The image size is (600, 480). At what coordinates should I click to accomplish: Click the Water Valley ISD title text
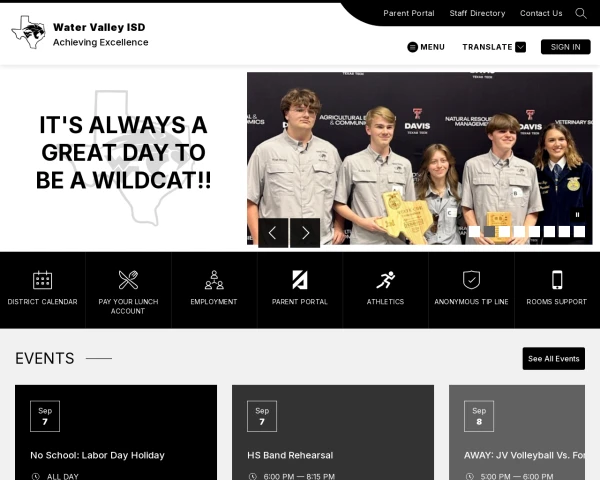[99, 27]
